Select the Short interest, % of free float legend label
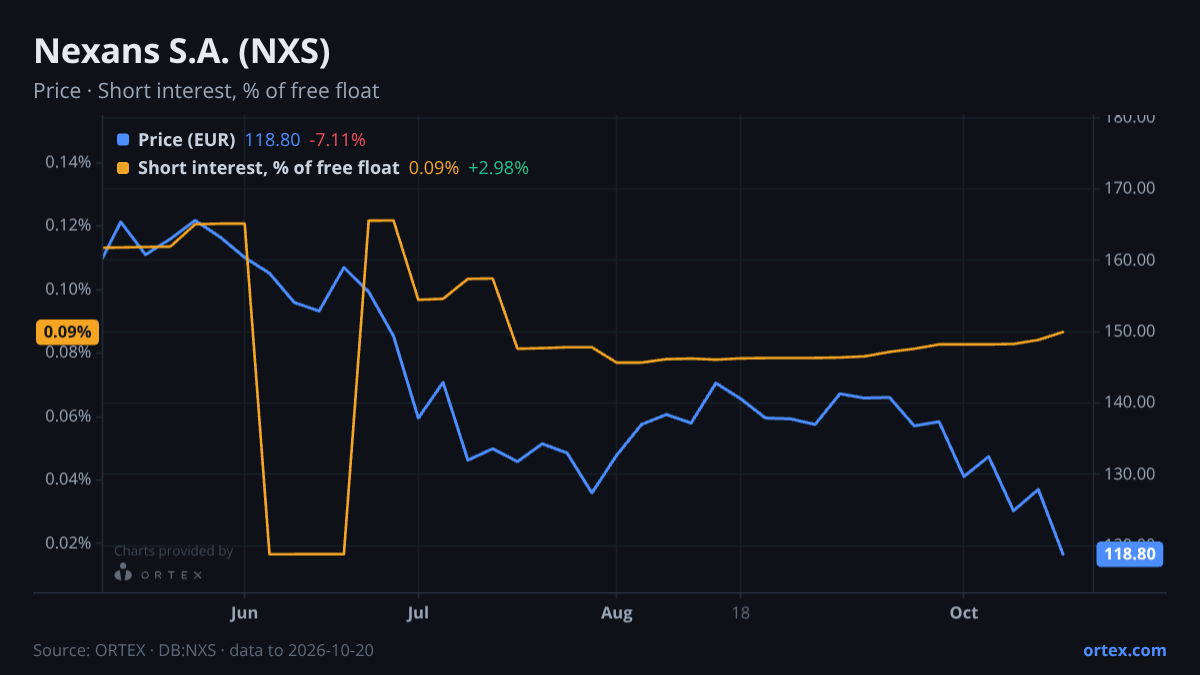The height and width of the screenshot is (675, 1200). [269, 168]
